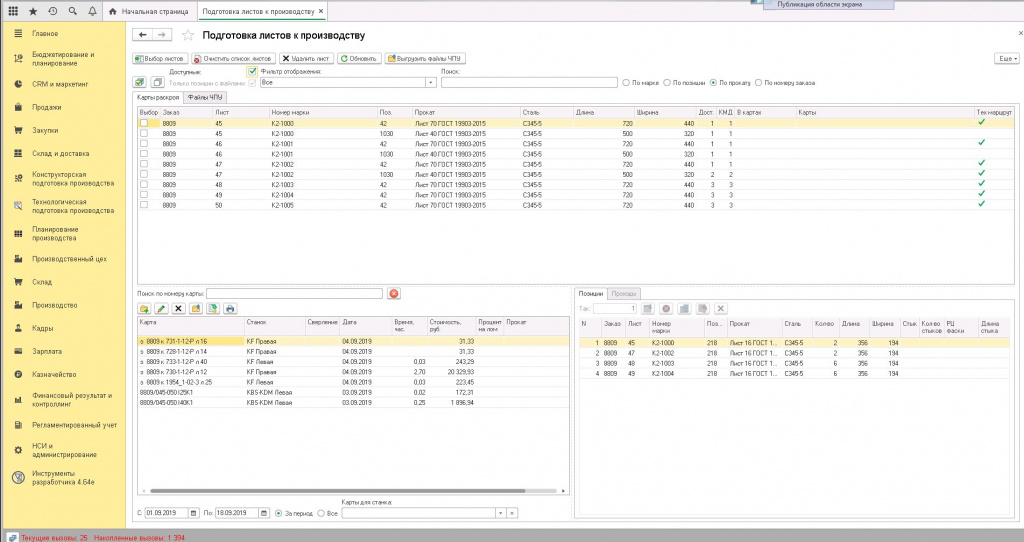Click Поиск по номеру карты field
The width and height of the screenshot is (1024, 542).
click(x=295, y=294)
